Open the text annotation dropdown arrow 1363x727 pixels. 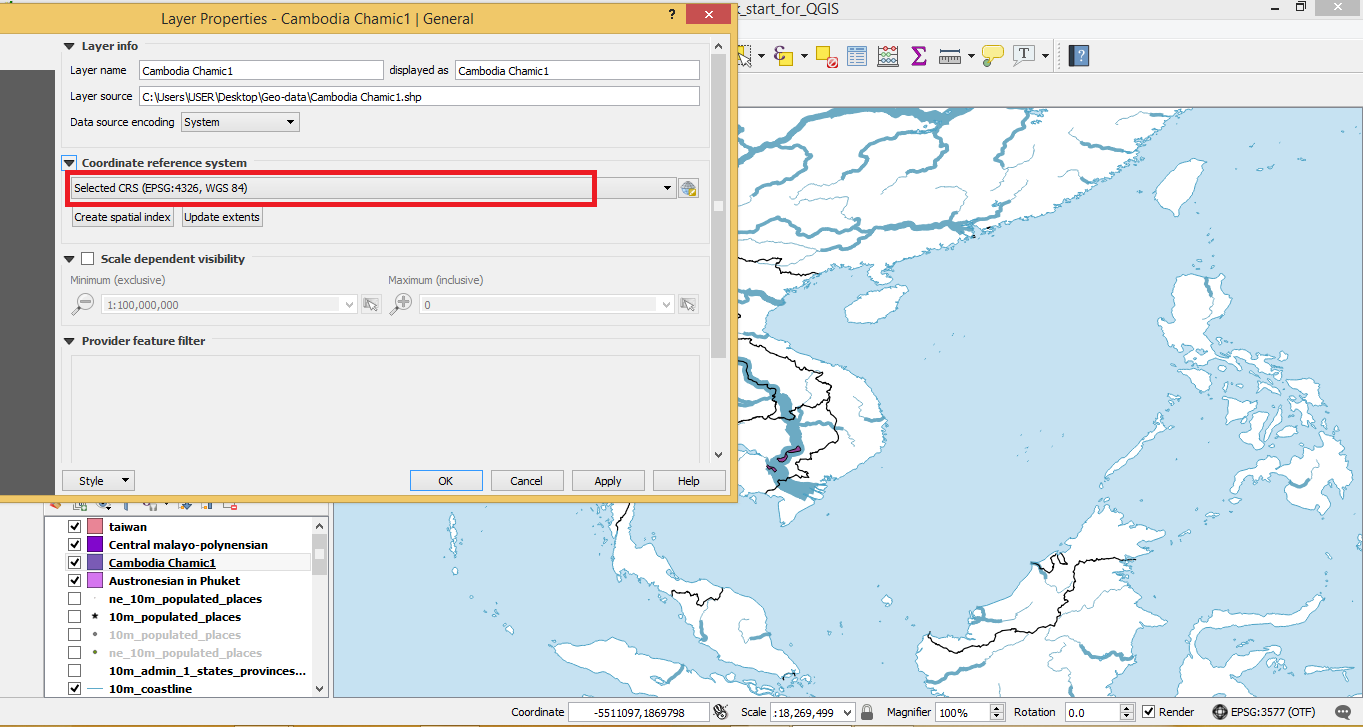pos(1046,56)
